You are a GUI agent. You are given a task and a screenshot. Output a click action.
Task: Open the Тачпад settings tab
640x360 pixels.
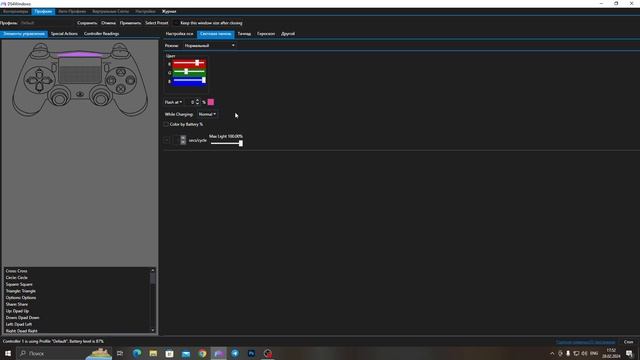(x=244, y=34)
